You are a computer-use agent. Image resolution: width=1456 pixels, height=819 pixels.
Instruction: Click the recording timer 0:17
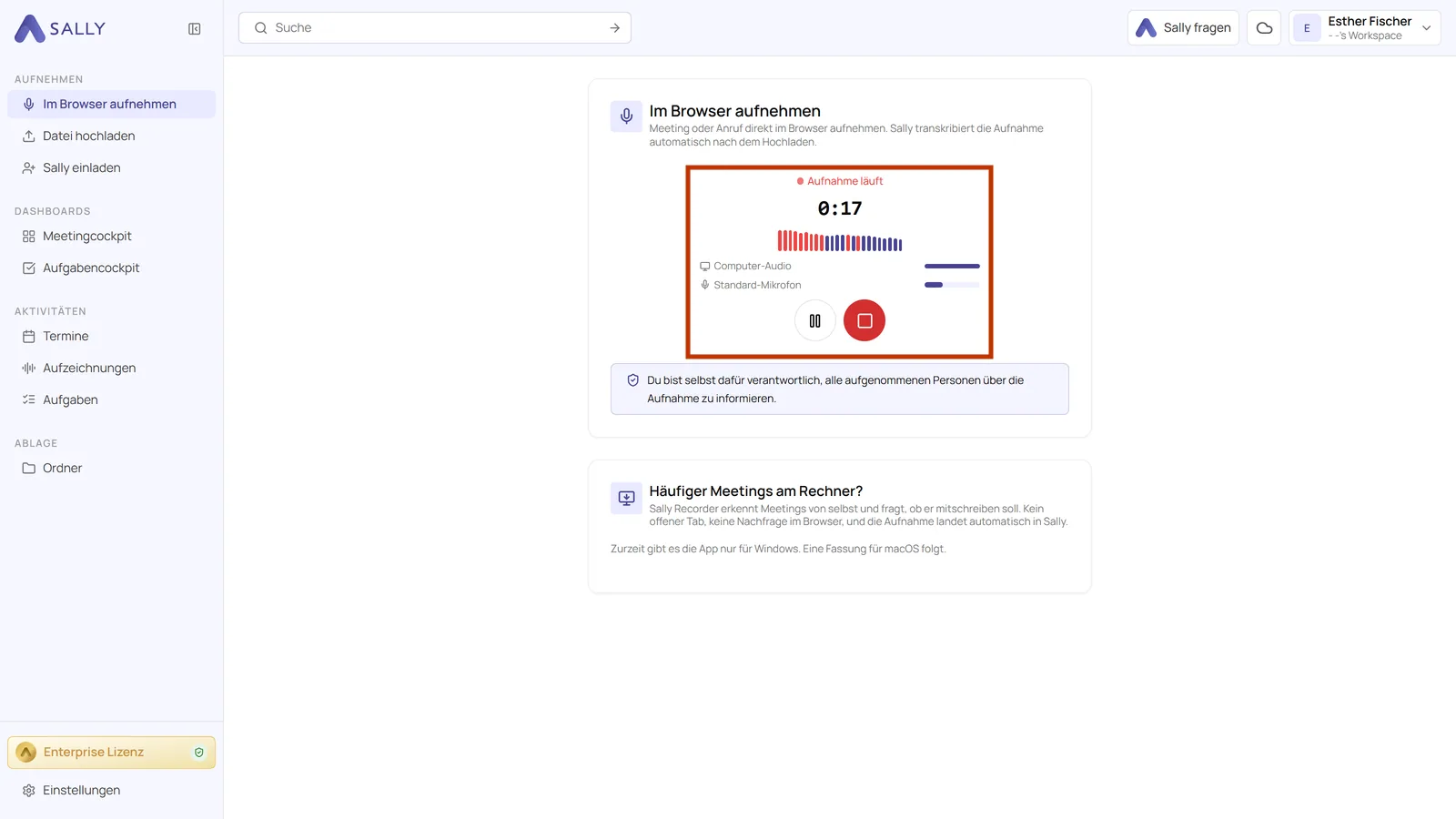coord(840,208)
